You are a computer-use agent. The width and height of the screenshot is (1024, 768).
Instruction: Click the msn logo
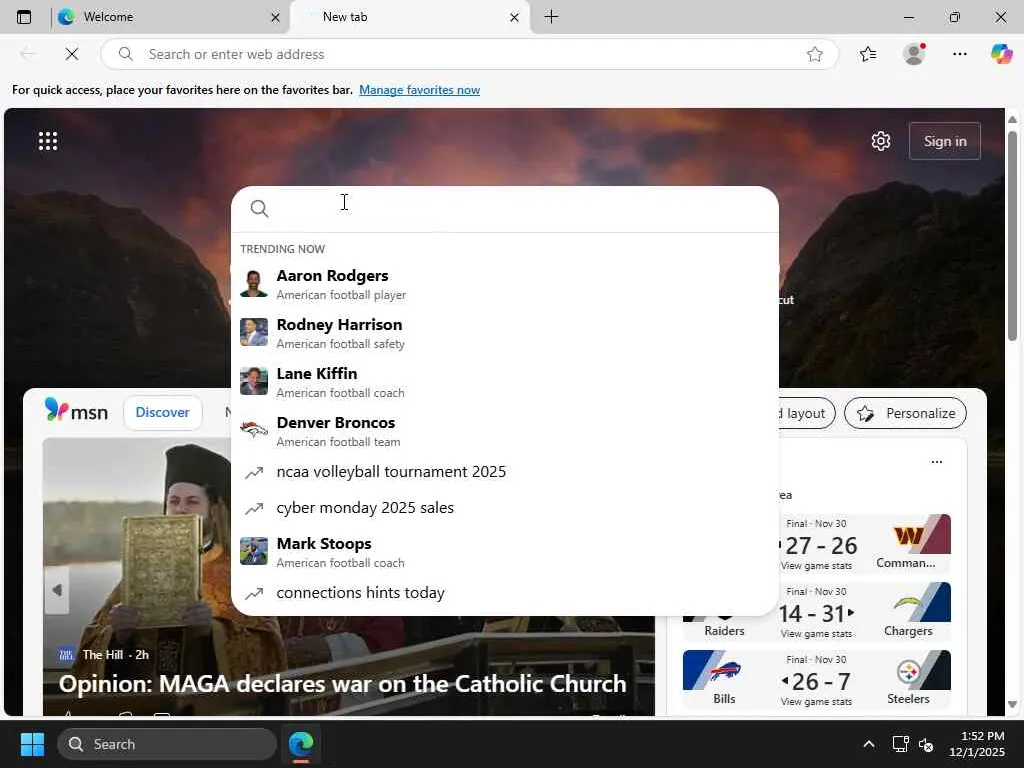76,411
